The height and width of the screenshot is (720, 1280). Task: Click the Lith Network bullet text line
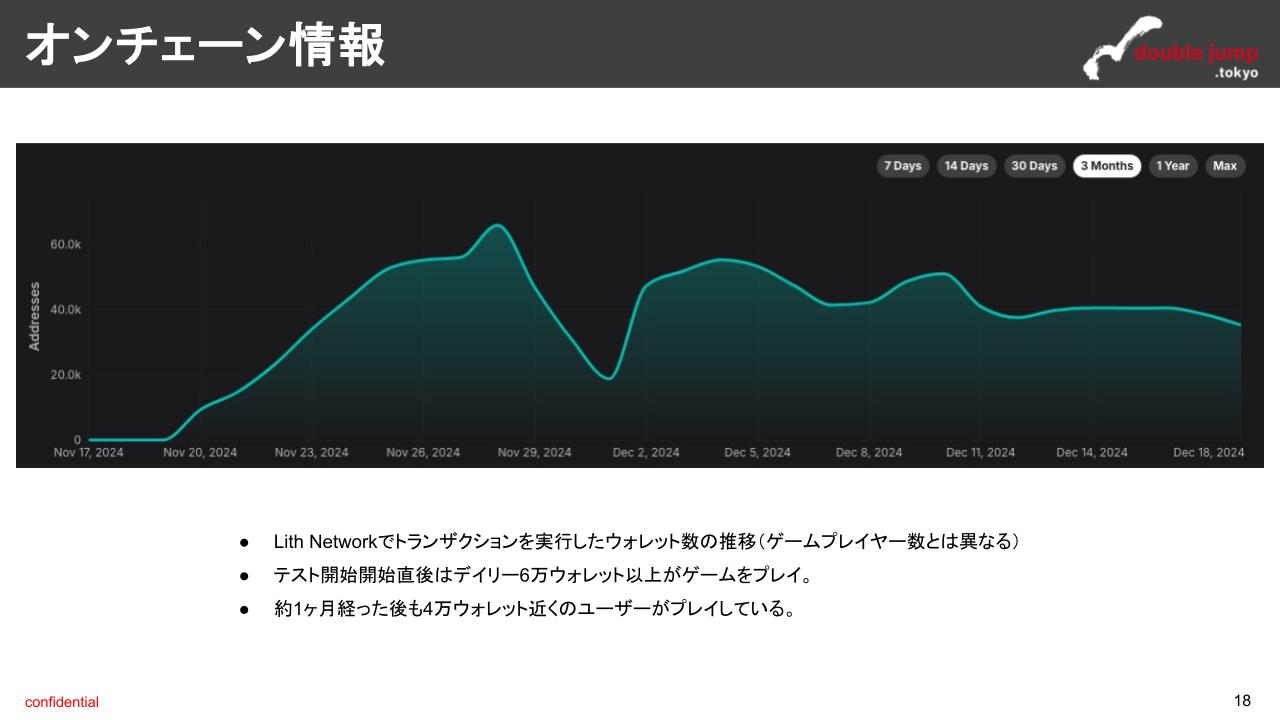click(646, 542)
